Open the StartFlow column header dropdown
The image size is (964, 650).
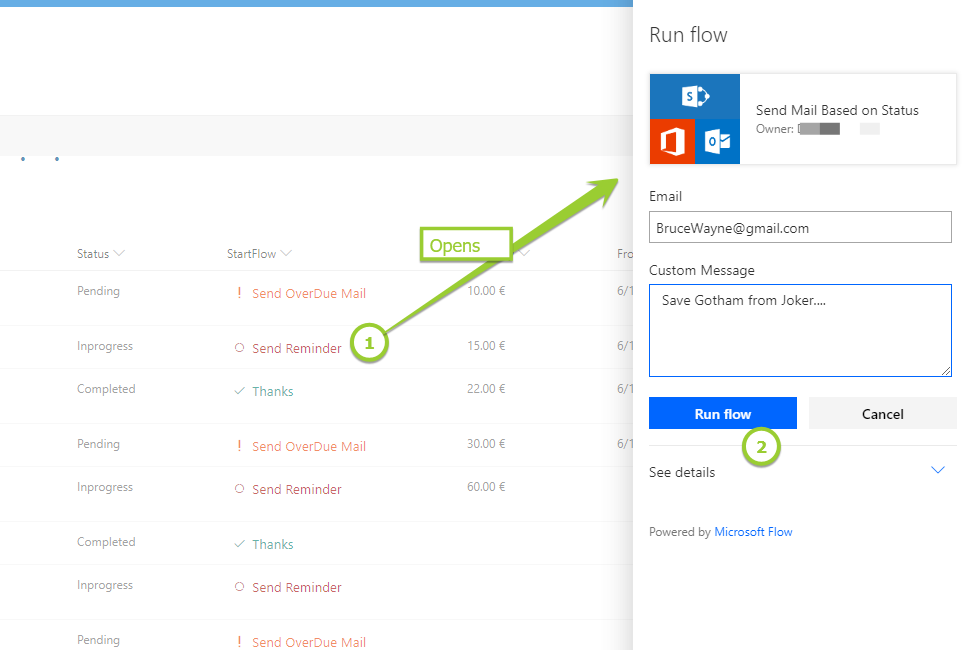coord(287,254)
